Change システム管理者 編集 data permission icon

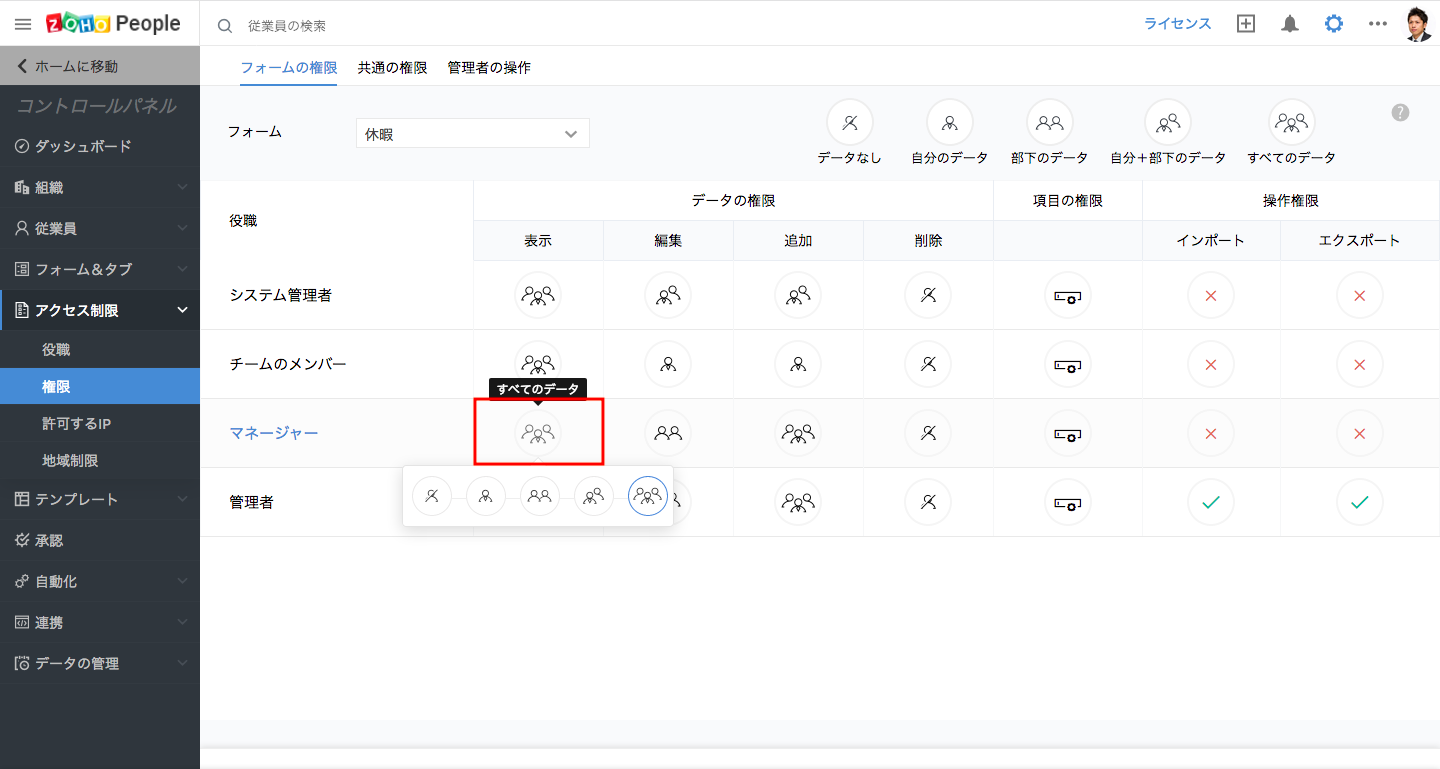(668, 295)
